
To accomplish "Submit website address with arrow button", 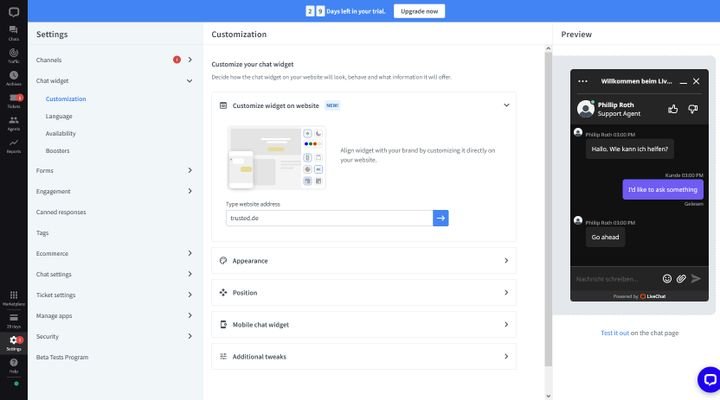I will tap(440, 218).
